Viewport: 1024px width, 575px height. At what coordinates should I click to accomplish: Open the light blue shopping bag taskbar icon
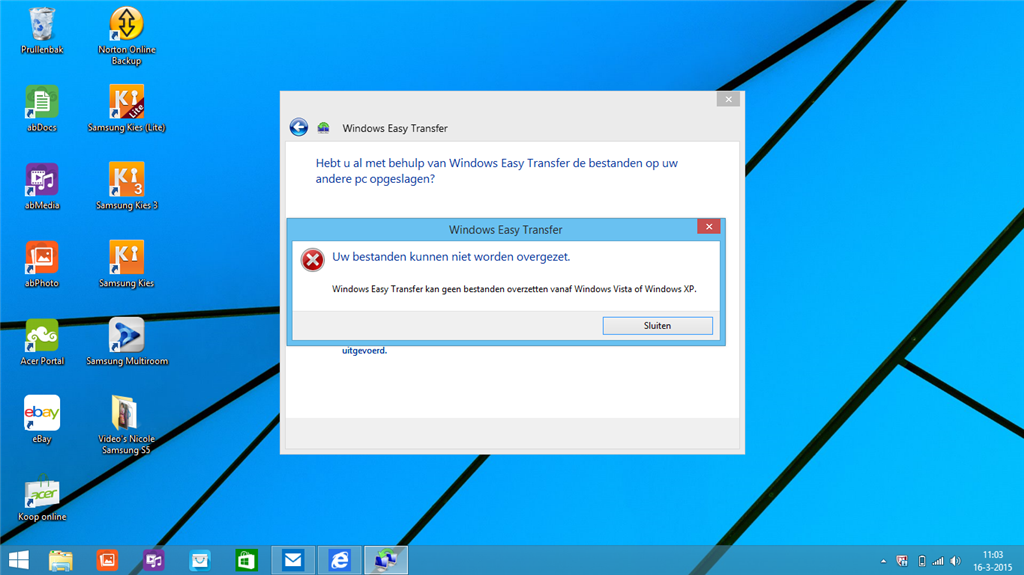[200, 561]
